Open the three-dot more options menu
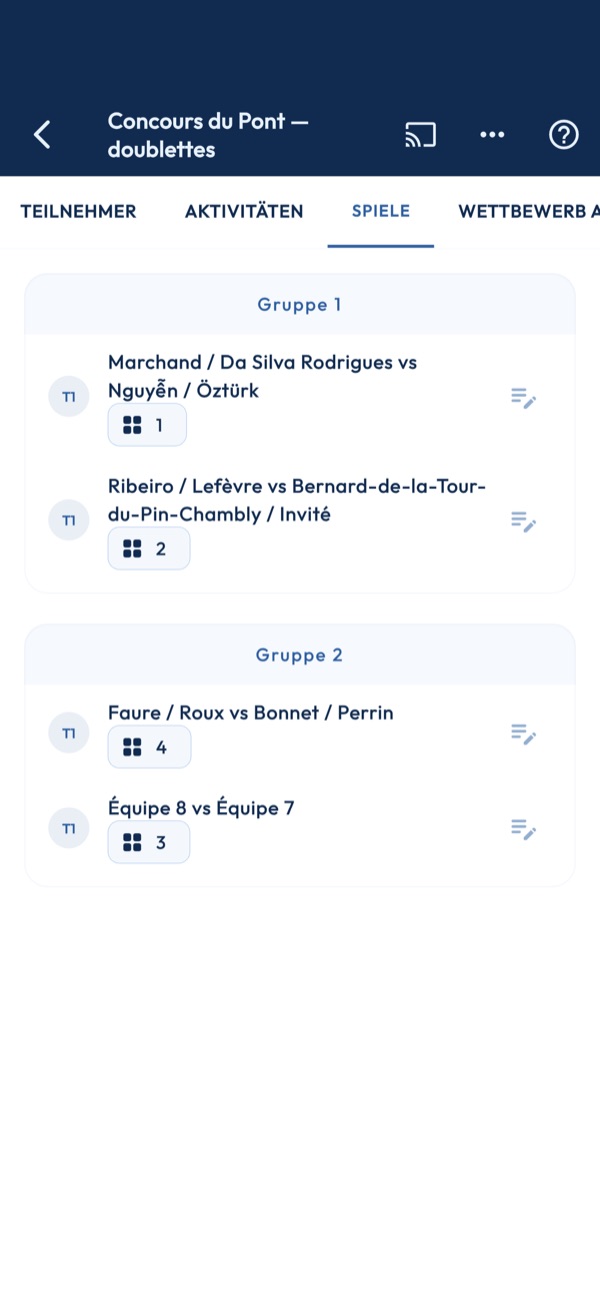This screenshot has width=600, height=1304. click(x=492, y=134)
